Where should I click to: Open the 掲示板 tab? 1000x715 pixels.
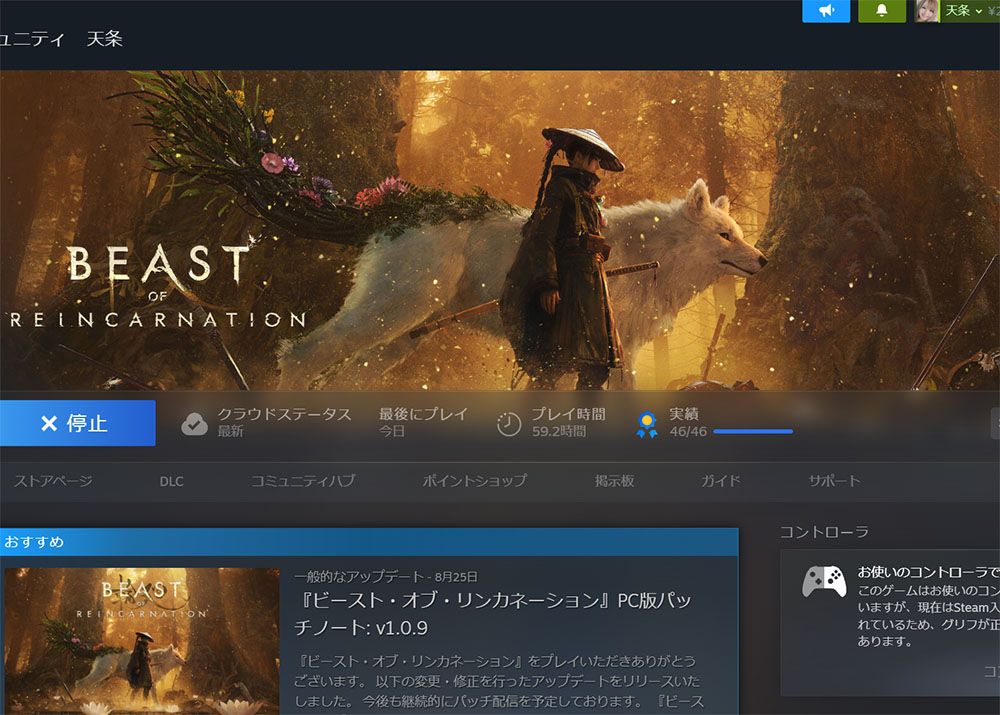614,481
